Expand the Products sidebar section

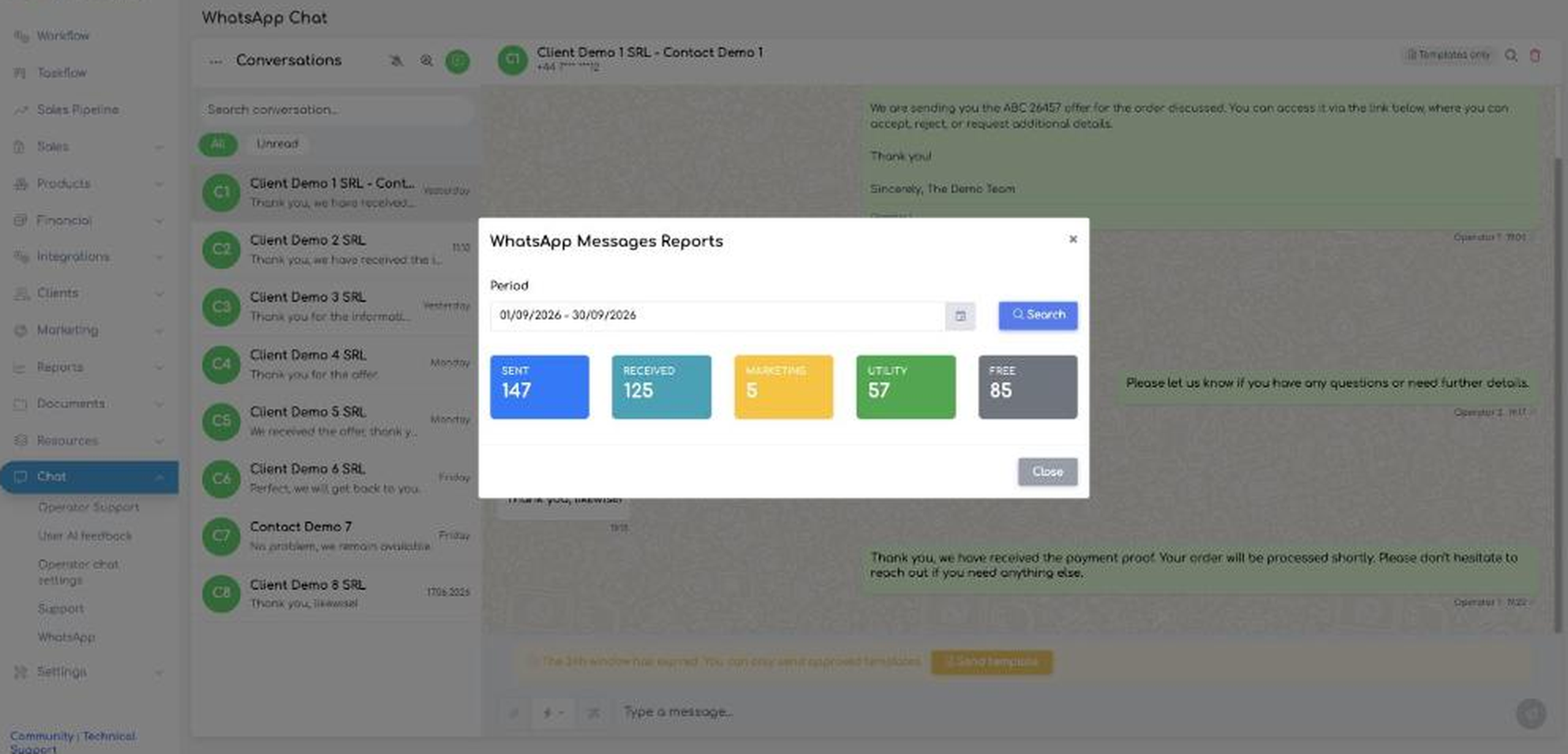[89, 183]
